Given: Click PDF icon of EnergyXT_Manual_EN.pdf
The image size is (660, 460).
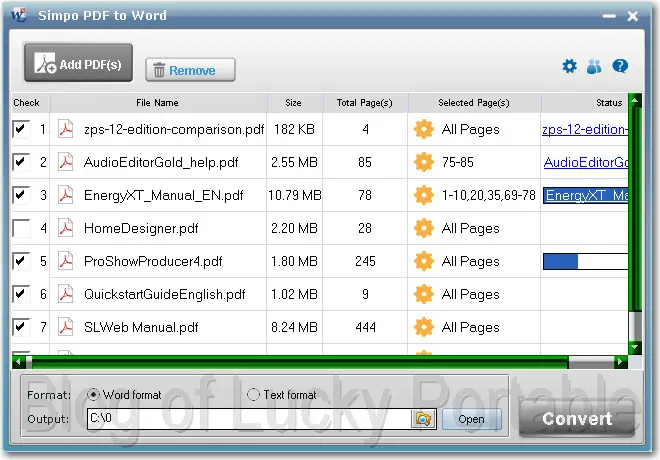Looking at the screenshot, I should pyautogui.click(x=66, y=195).
